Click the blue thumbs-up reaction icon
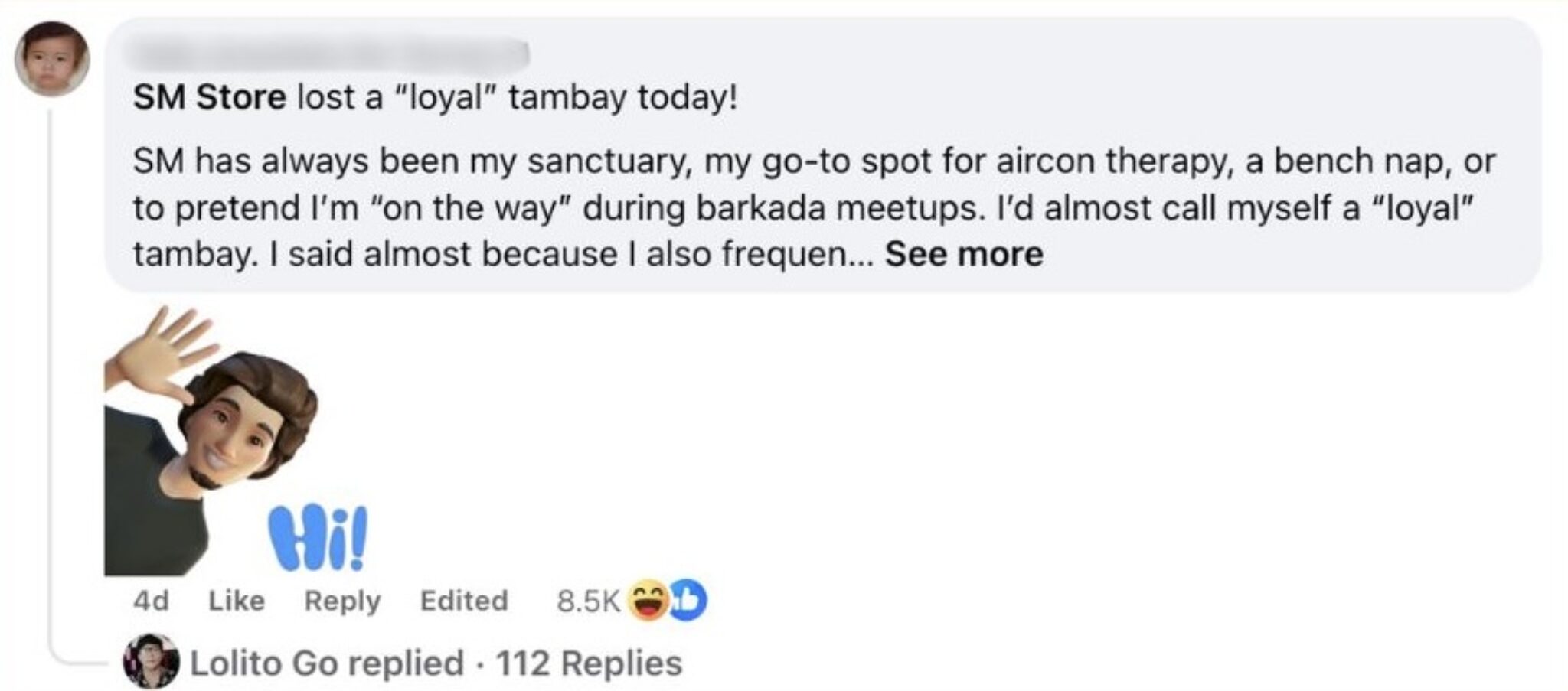This screenshot has height=691, width=1568. pos(688,601)
